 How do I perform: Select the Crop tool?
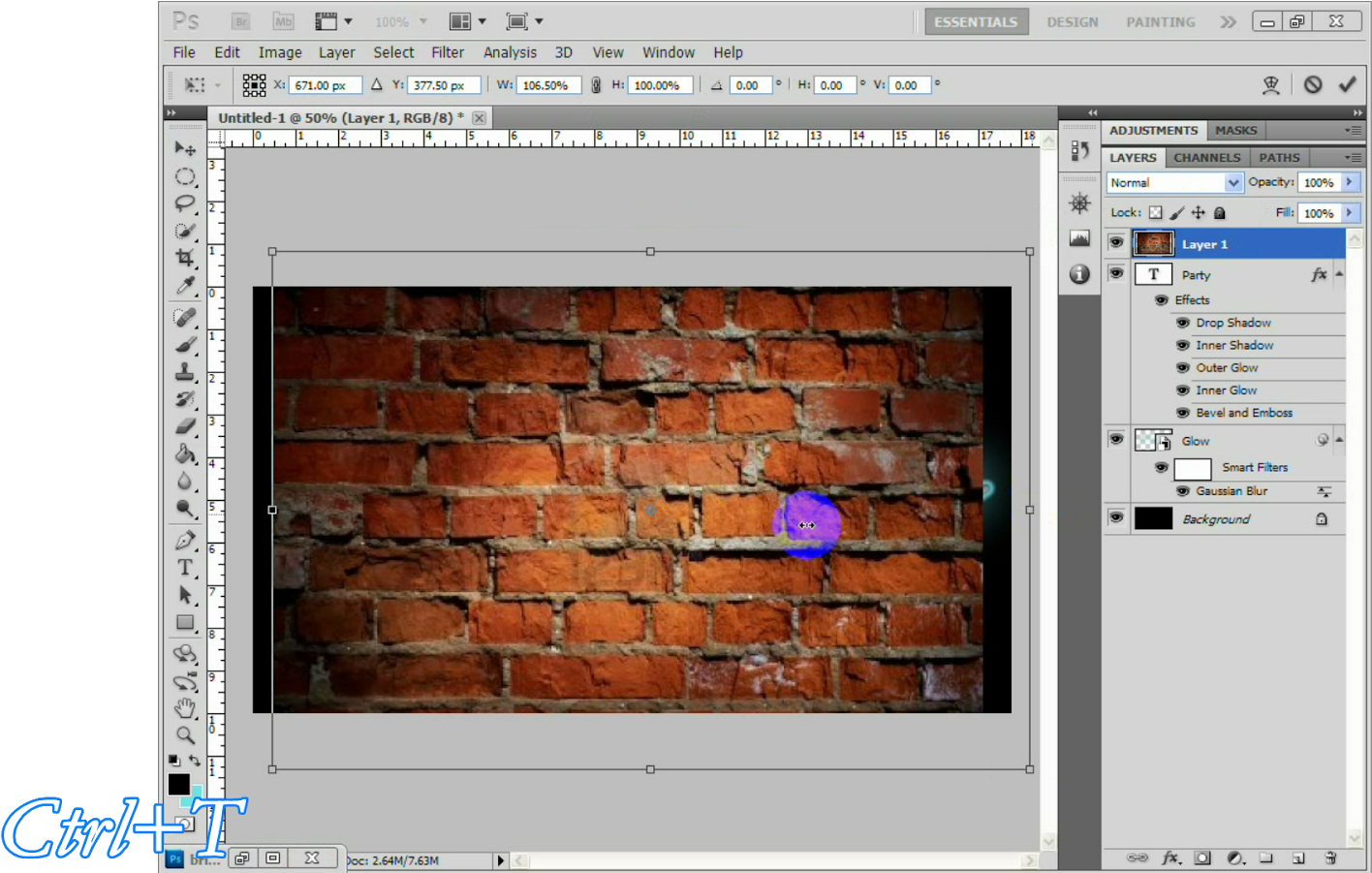[184, 258]
